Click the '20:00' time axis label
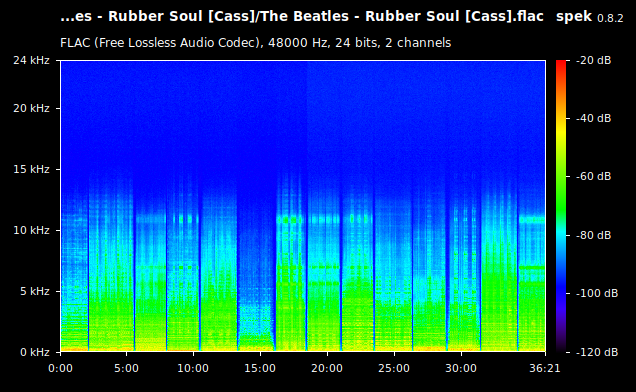Screen dimensions: 636x392 (327, 368)
